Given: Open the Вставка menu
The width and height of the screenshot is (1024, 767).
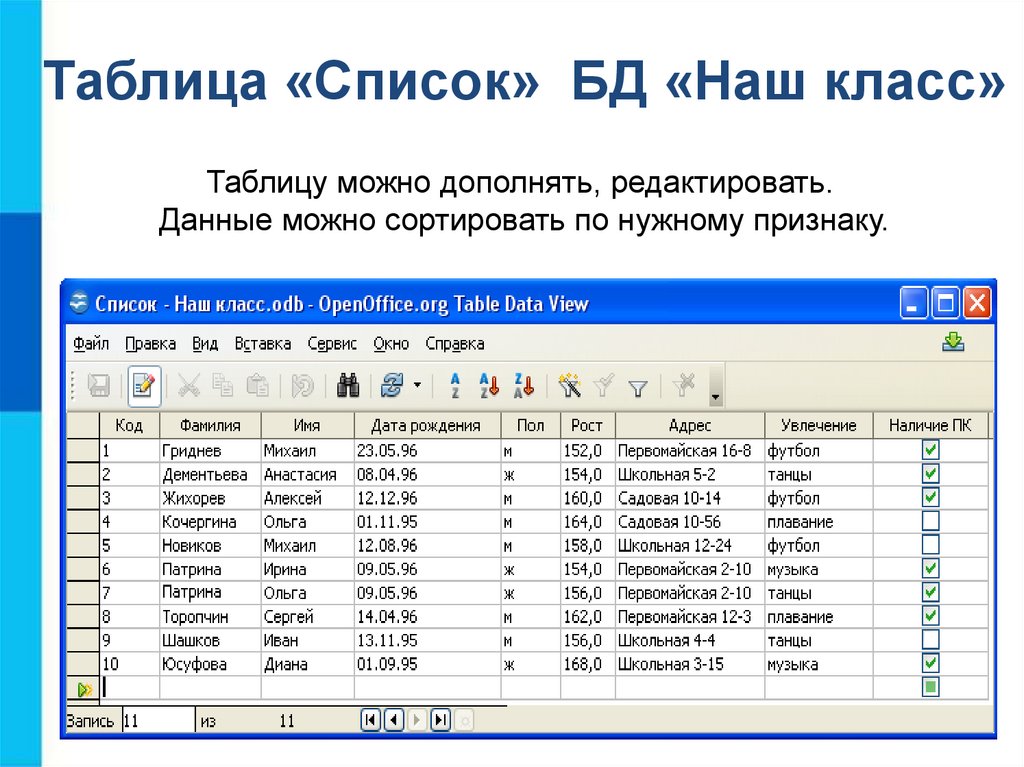Looking at the screenshot, I should point(263,344).
